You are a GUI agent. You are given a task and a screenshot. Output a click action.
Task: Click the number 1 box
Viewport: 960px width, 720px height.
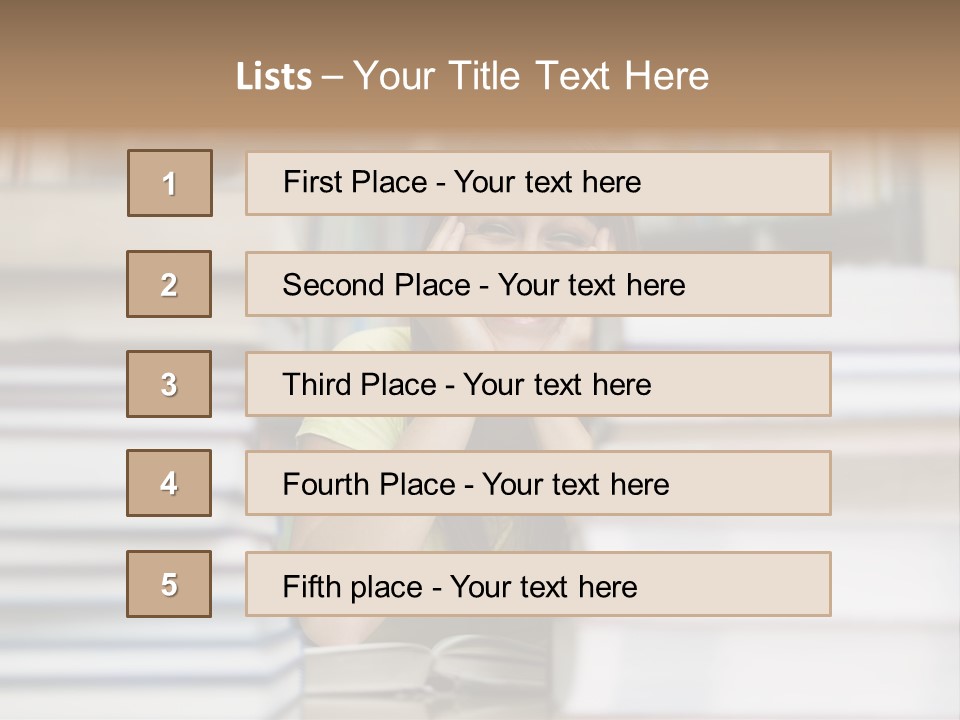point(170,183)
